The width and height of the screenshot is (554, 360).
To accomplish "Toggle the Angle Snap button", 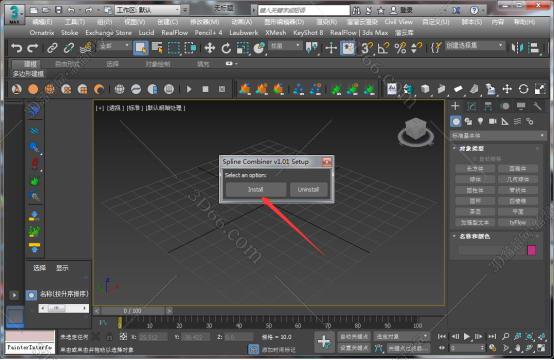I will coord(383,48).
